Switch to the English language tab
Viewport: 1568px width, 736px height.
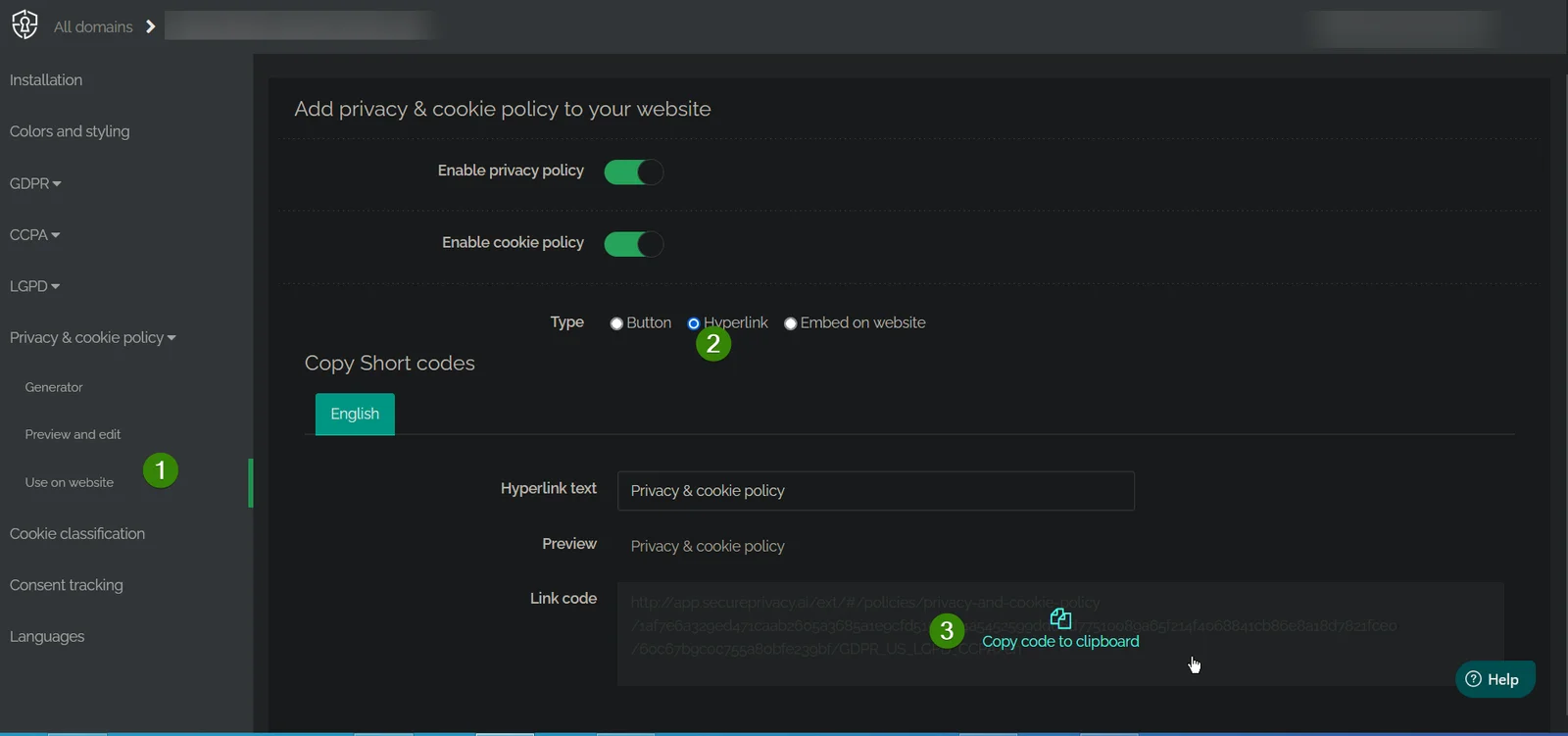(355, 415)
